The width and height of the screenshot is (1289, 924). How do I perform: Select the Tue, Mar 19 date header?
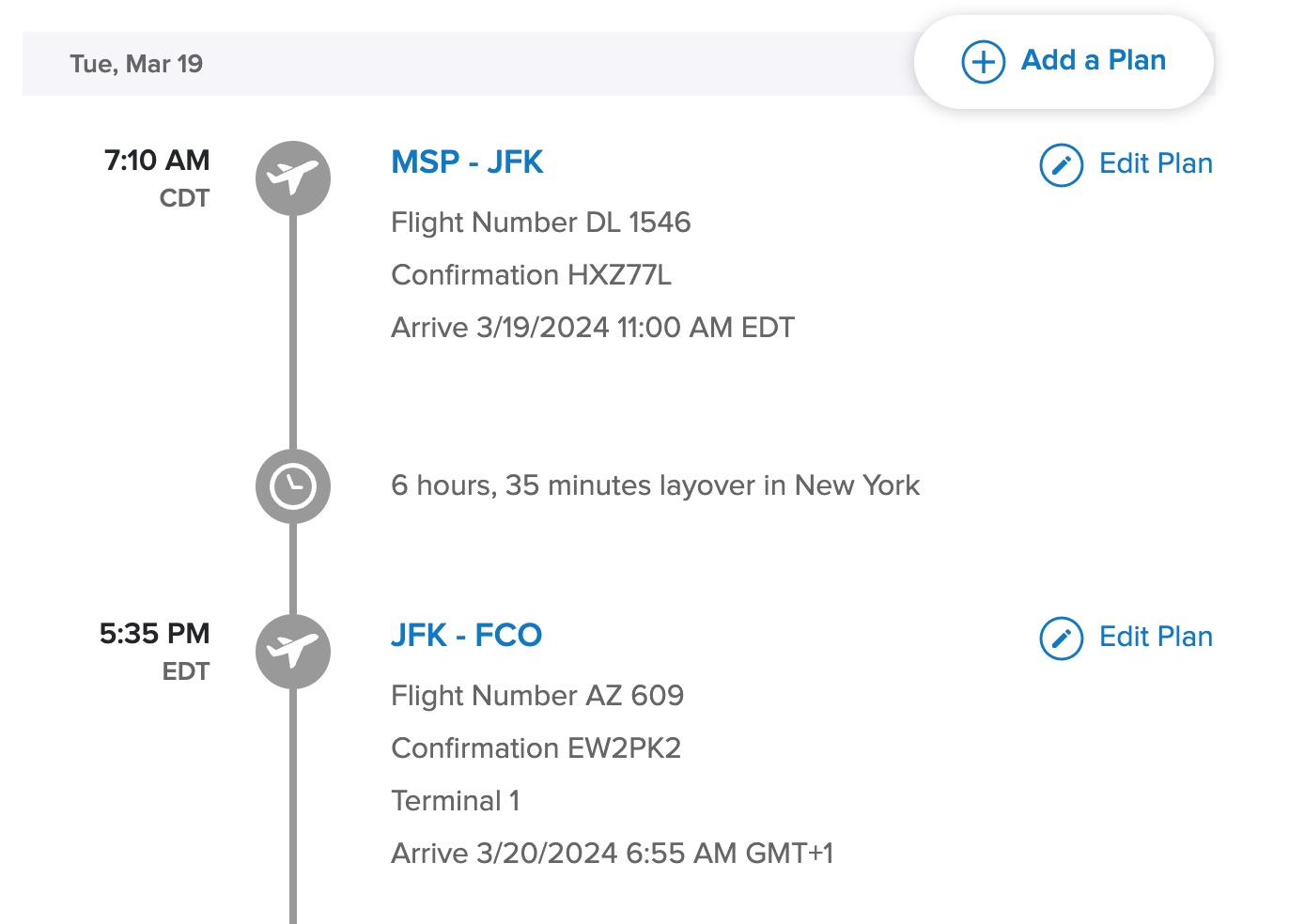[x=136, y=63]
